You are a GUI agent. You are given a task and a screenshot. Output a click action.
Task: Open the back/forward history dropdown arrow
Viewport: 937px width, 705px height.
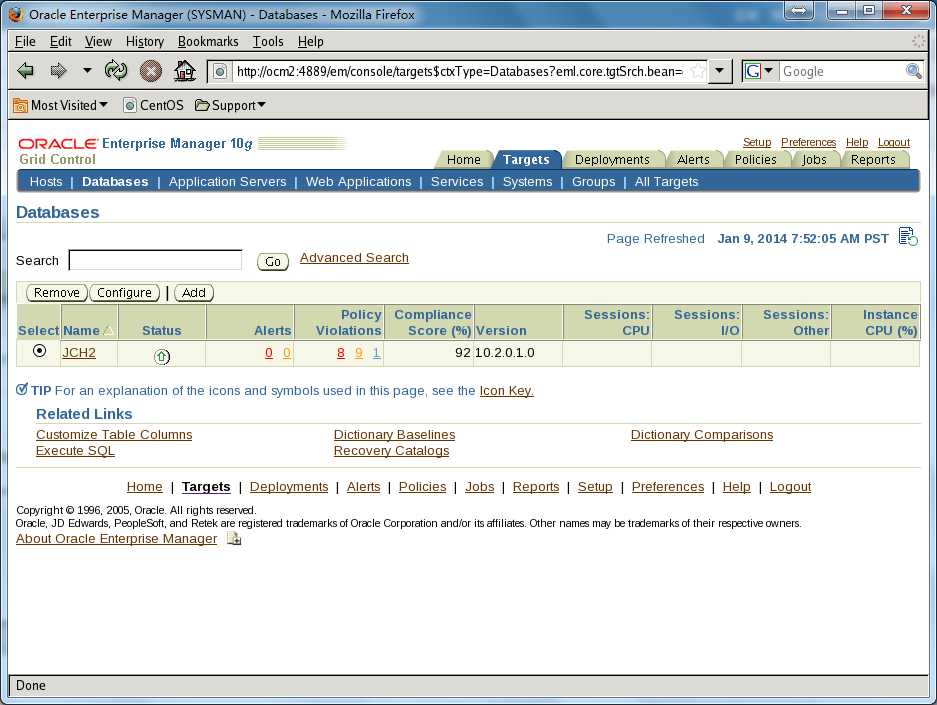(x=87, y=70)
